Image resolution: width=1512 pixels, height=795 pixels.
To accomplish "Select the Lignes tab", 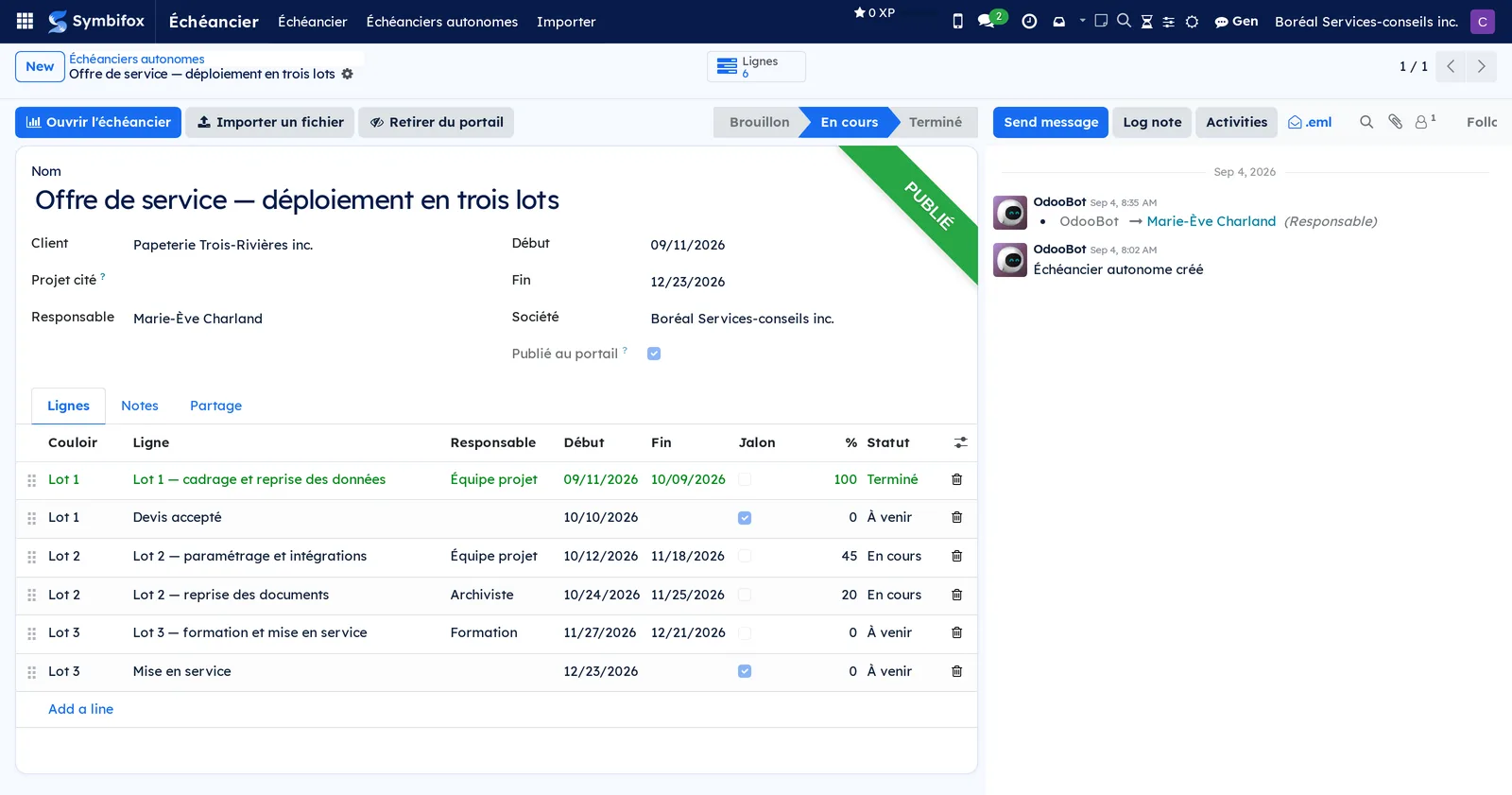I will point(68,406).
